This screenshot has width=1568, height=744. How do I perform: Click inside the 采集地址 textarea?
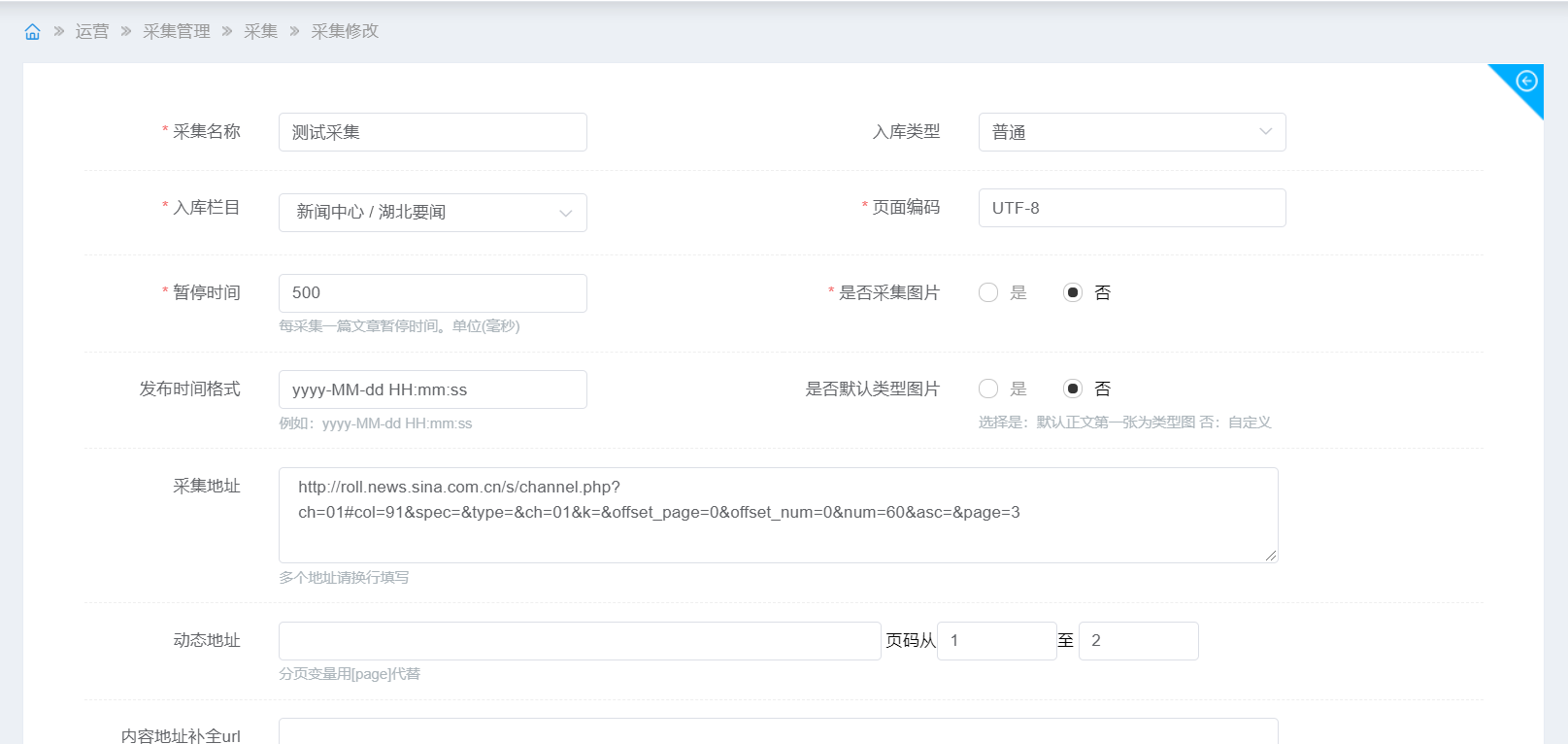[x=777, y=534]
